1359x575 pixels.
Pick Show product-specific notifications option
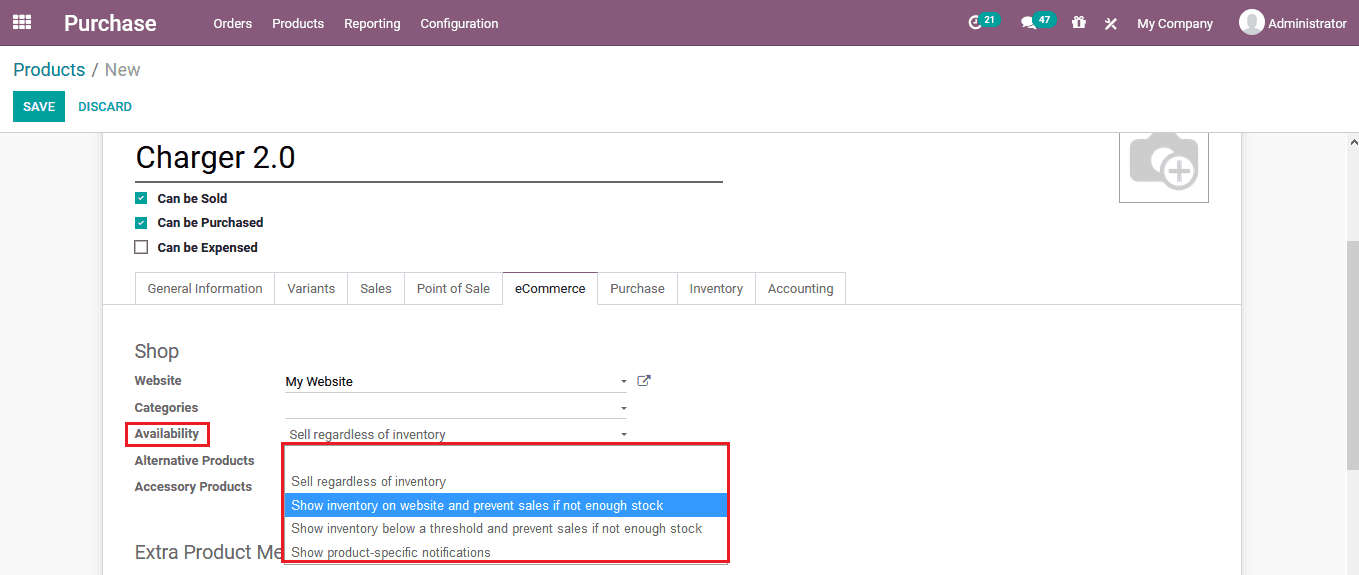pos(506,552)
